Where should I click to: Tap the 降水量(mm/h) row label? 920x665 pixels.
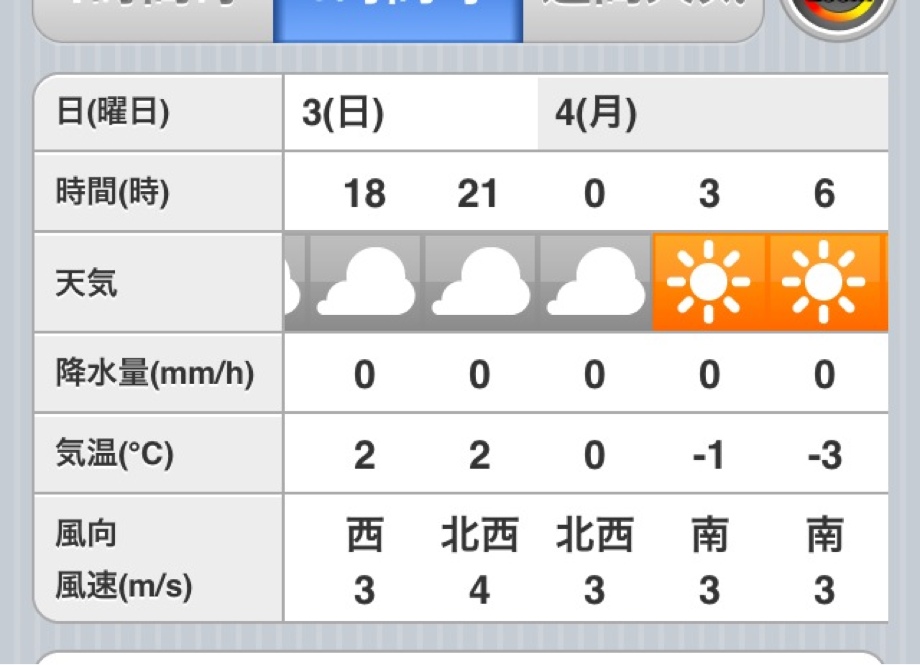point(155,373)
